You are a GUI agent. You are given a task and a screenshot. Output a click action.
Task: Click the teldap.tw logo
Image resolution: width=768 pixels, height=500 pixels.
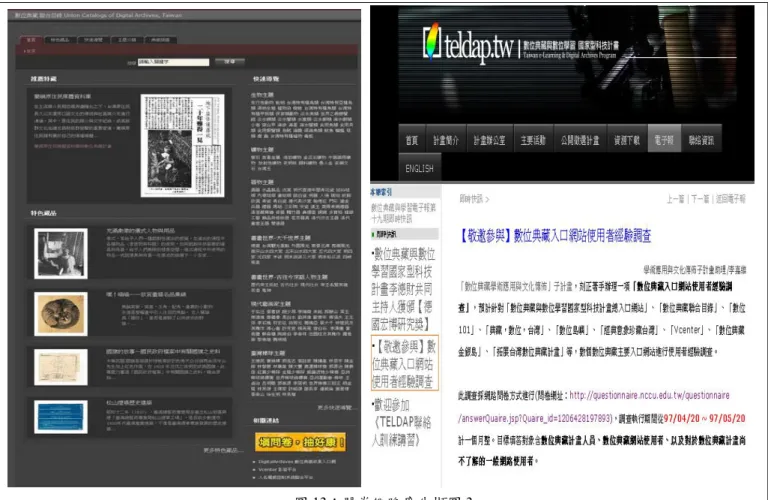click(x=468, y=44)
